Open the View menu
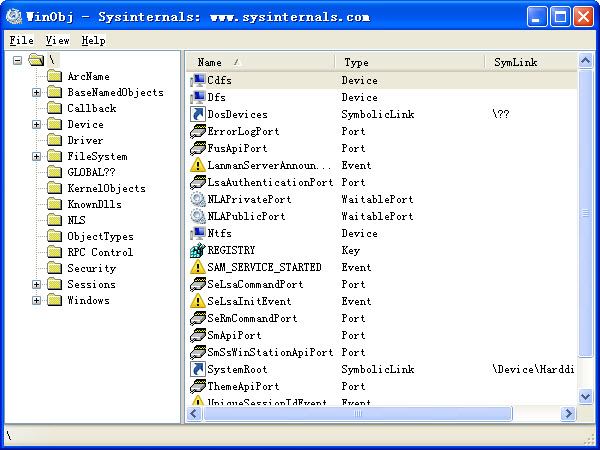Screen dimensions: 600x450 (x=57, y=40)
